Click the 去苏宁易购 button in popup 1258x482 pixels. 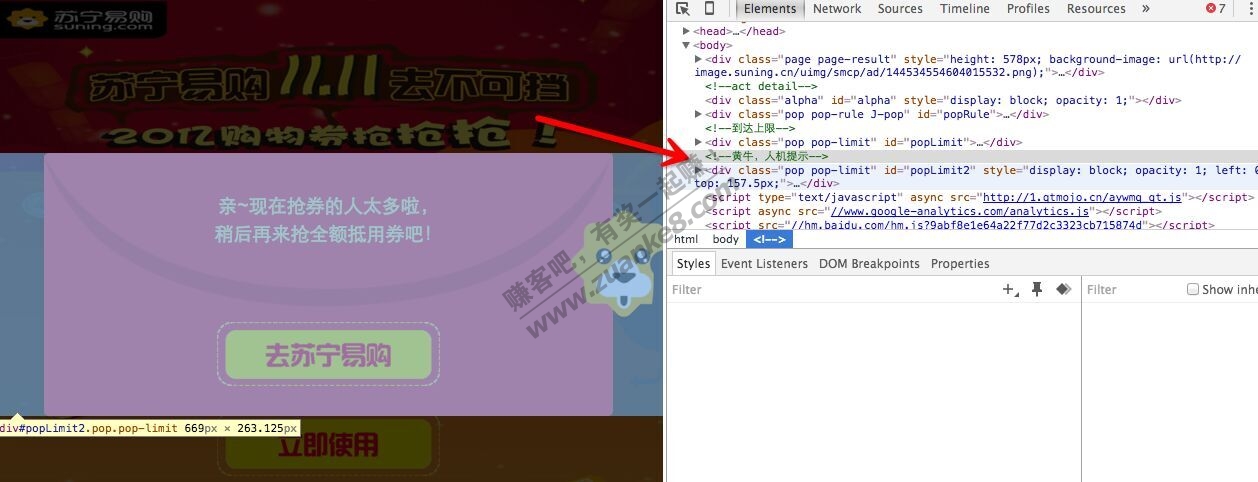328,355
